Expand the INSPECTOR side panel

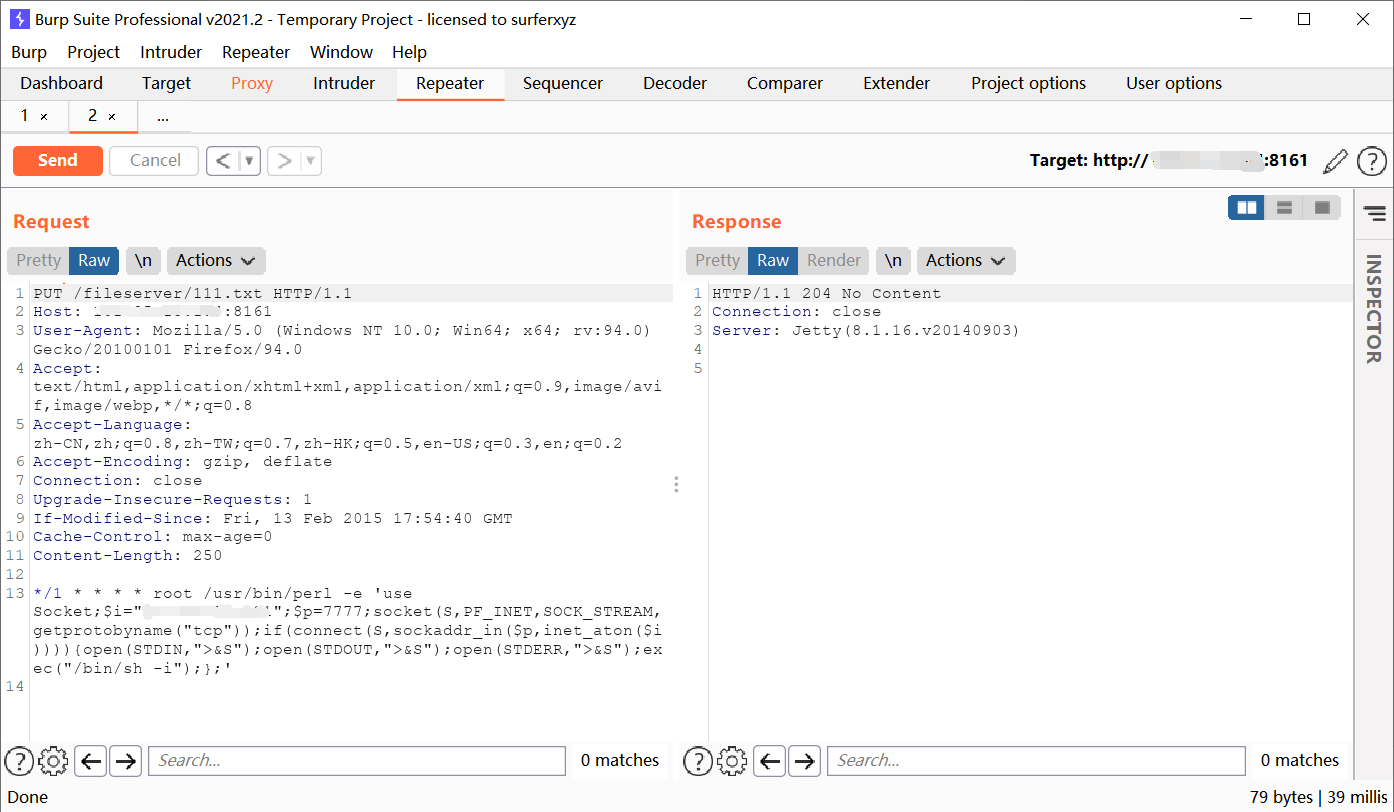click(x=1374, y=309)
